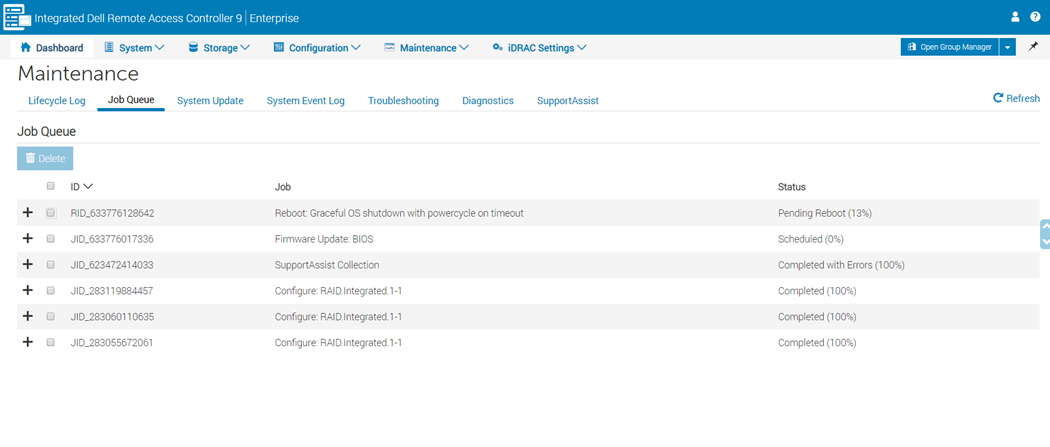This screenshot has width=1050, height=447.
Task: Click the Delete button
Action: (x=45, y=159)
